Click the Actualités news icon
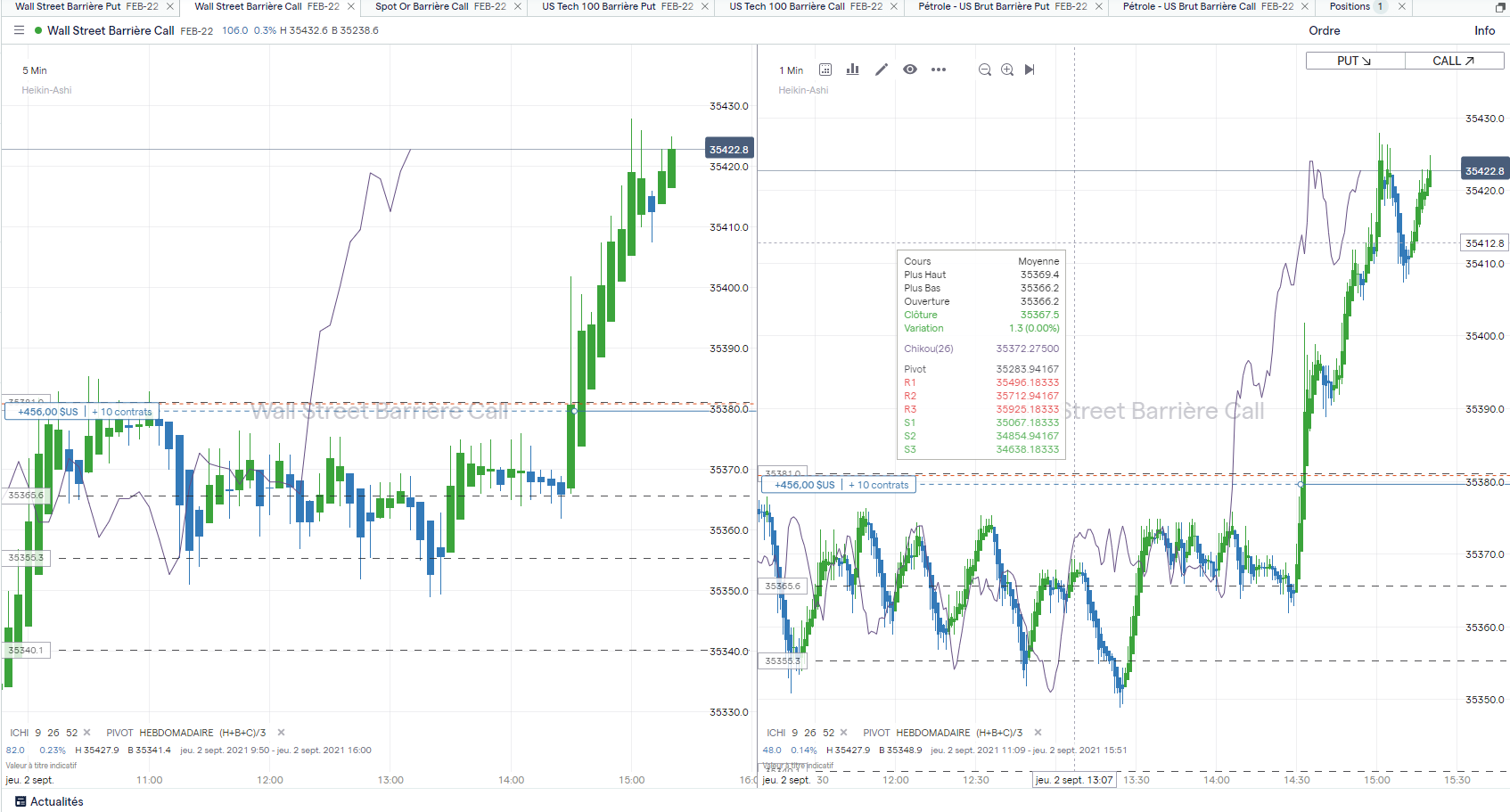 pos(21,801)
